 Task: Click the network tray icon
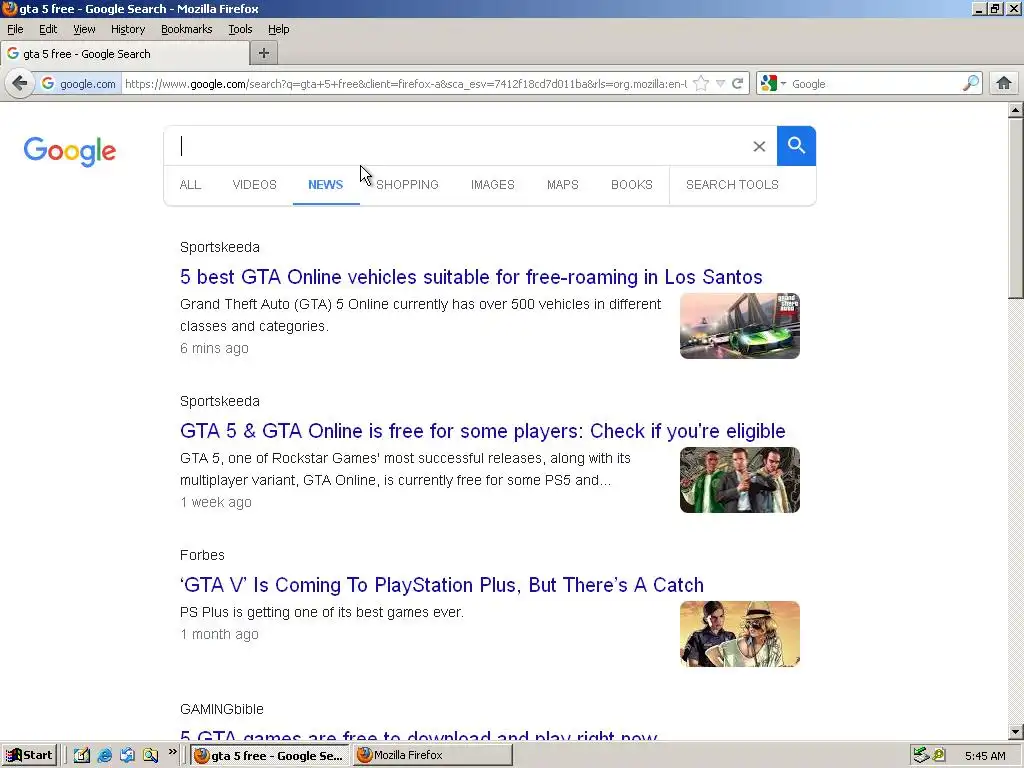[921, 756]
